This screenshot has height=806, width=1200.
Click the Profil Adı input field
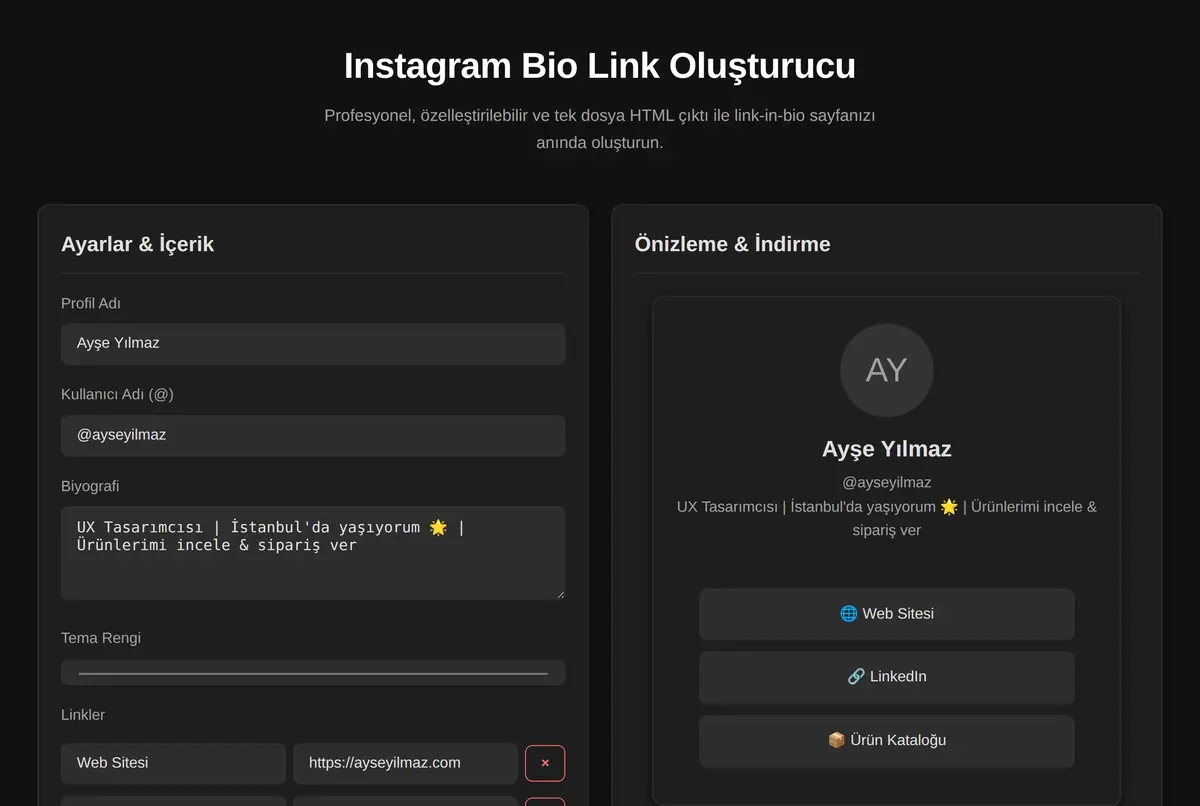[313, 343]
